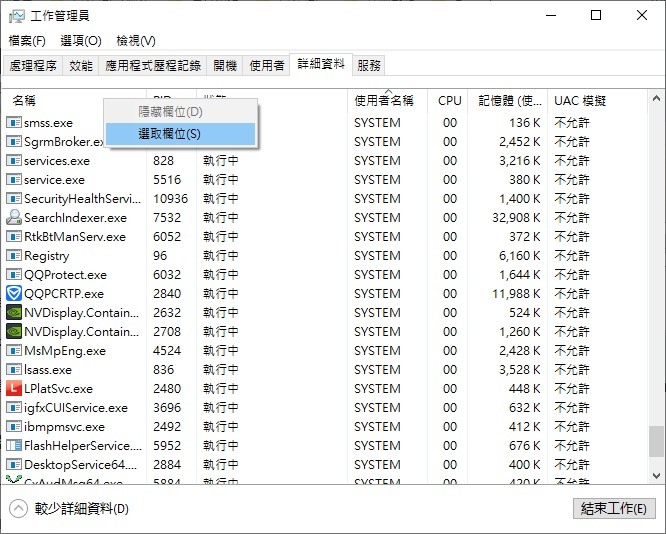Image resolution: width=666 pixels, height=534 pixels.
Task: Click the FlashHelperService process icon
Action: [x=14, y=445]
